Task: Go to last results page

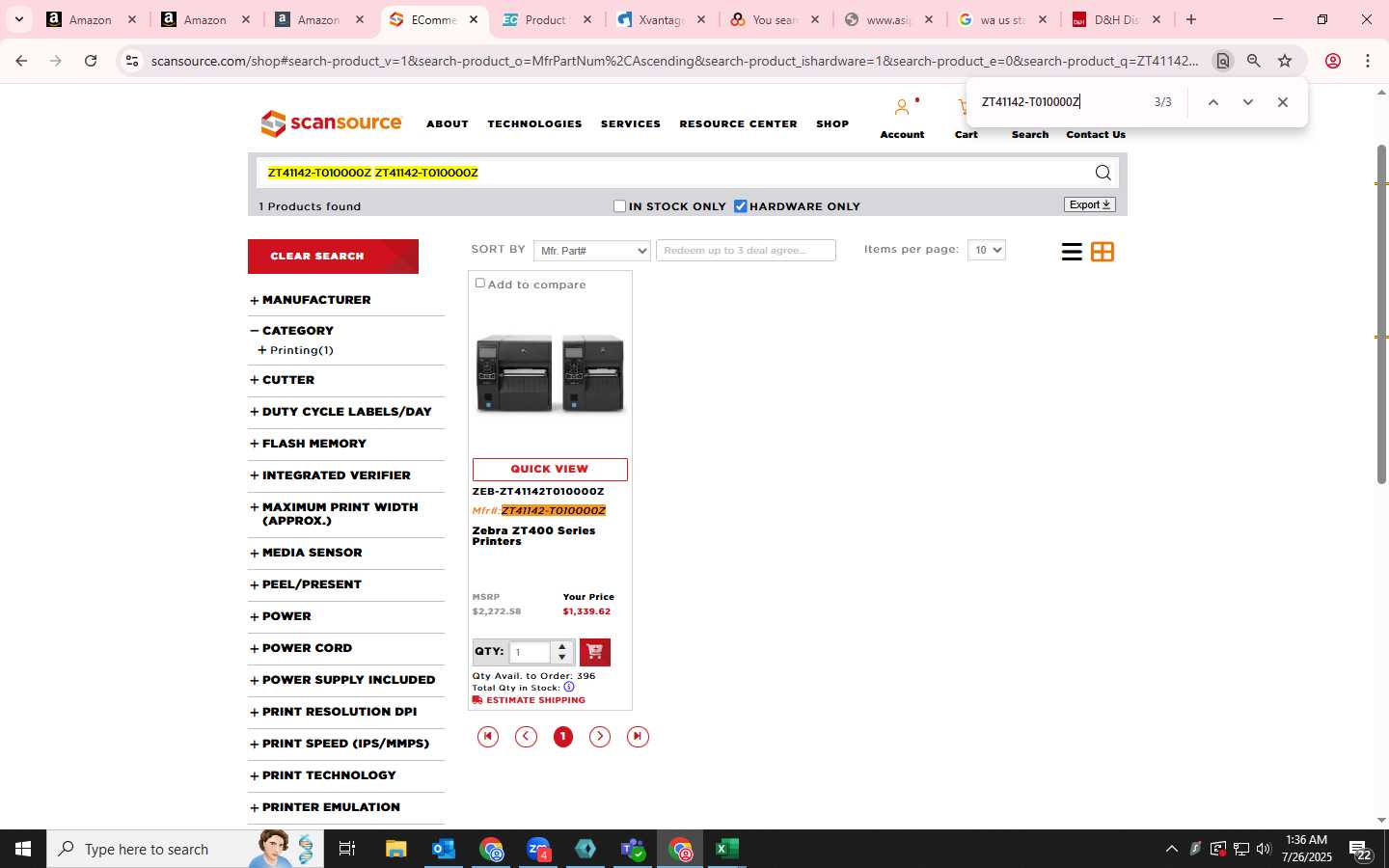Action: 638,737
